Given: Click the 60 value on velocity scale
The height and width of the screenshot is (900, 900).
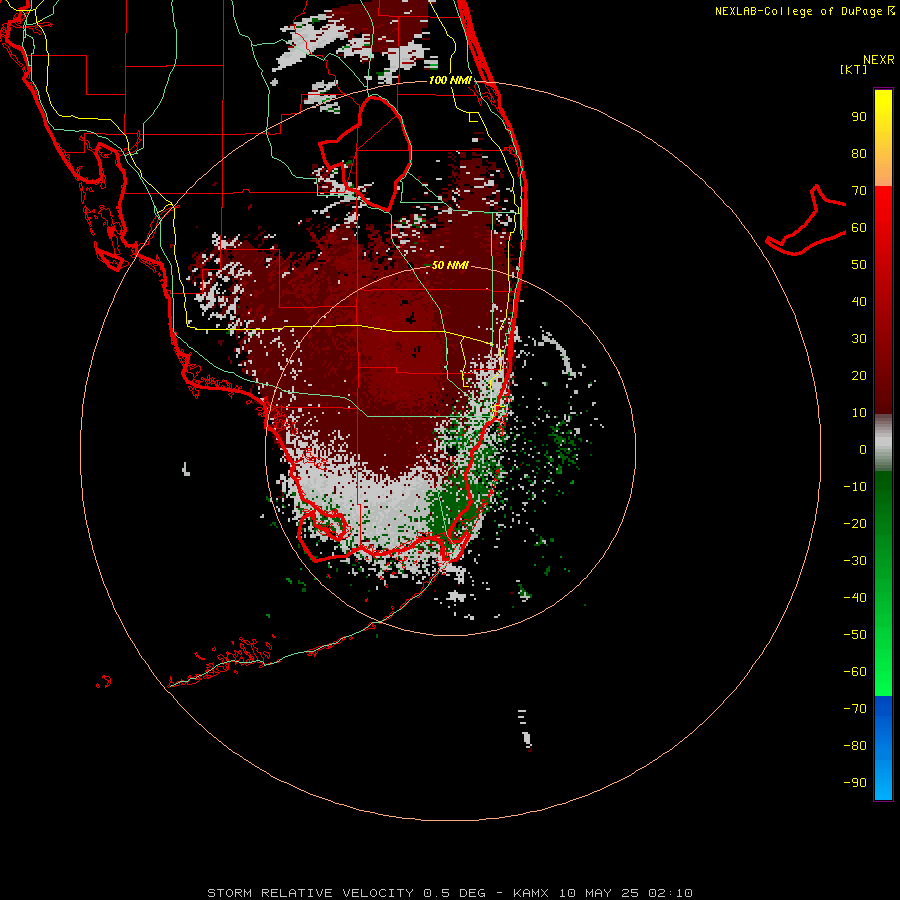Looking at the screenshot, I should [859, 228].
